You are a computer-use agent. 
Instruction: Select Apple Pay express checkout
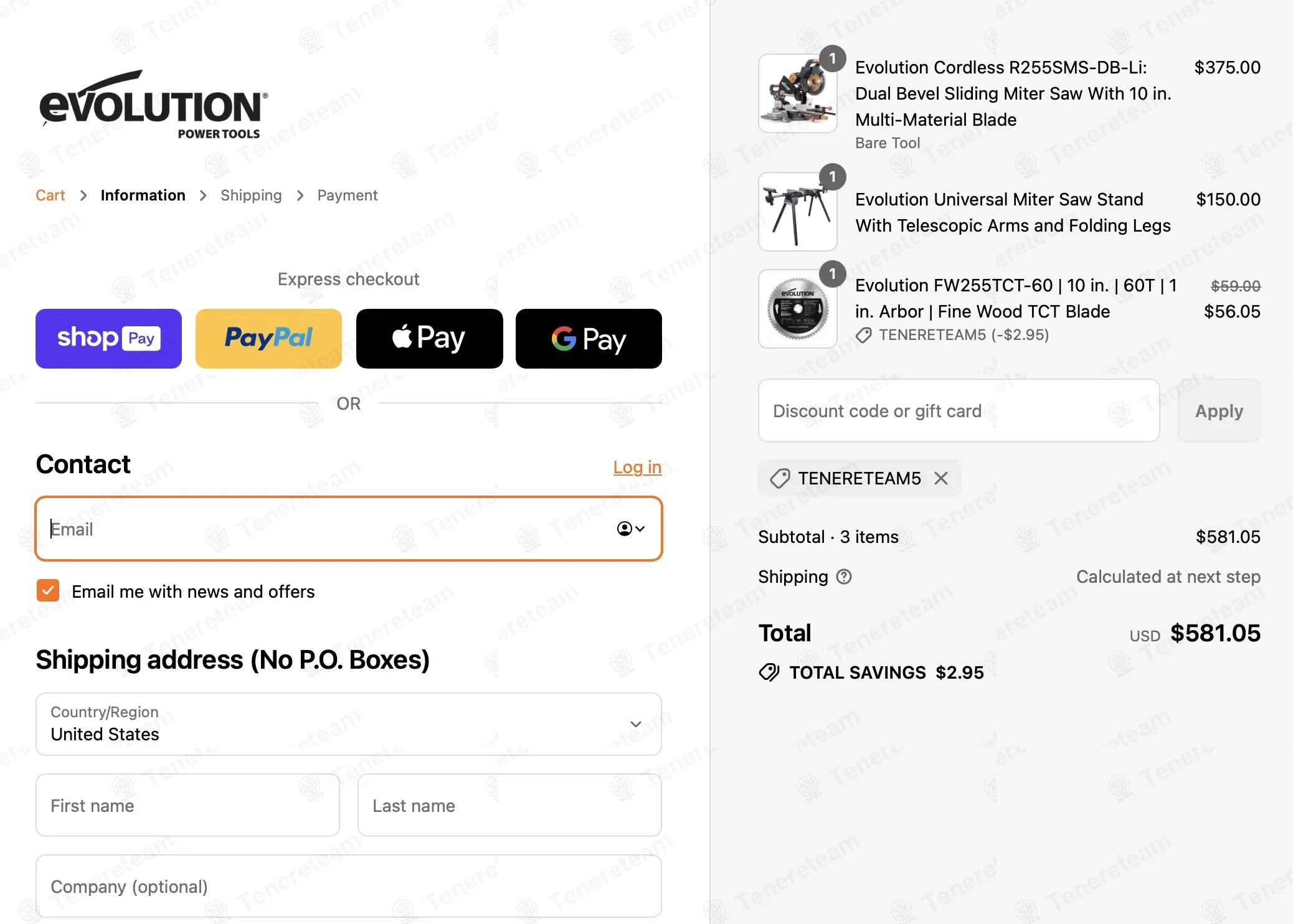coord(429,339)
